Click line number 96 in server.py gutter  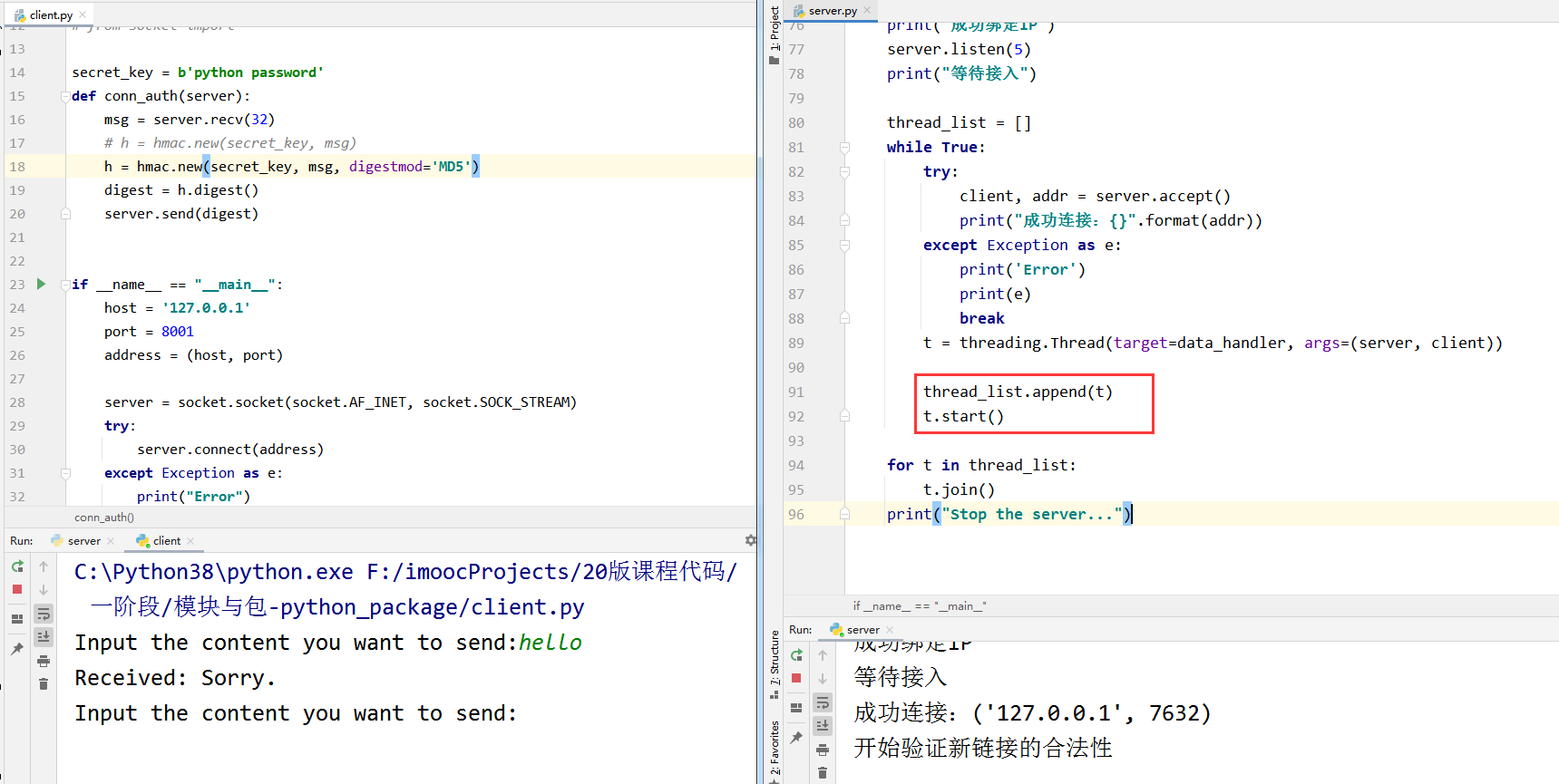click(x=796, y=514)
